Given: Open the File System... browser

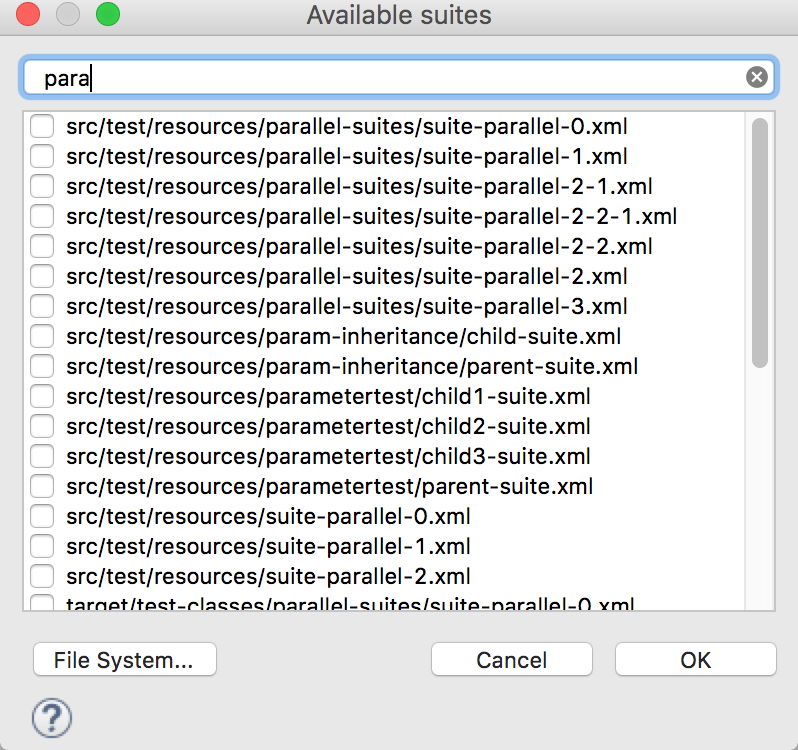Looking at the screenshot, I should [124, 660].
